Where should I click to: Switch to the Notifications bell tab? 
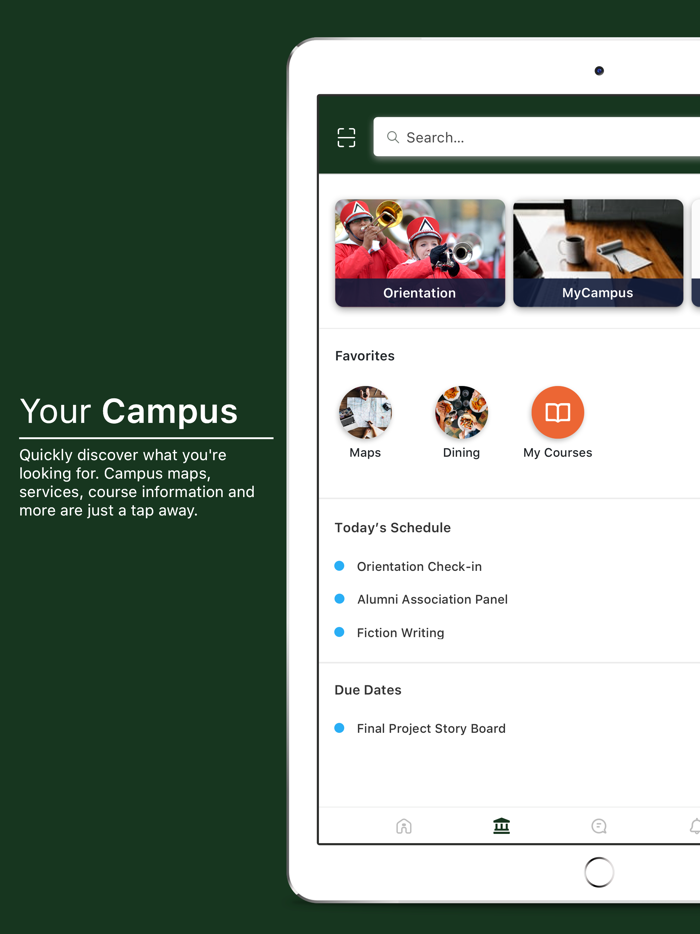695,826
